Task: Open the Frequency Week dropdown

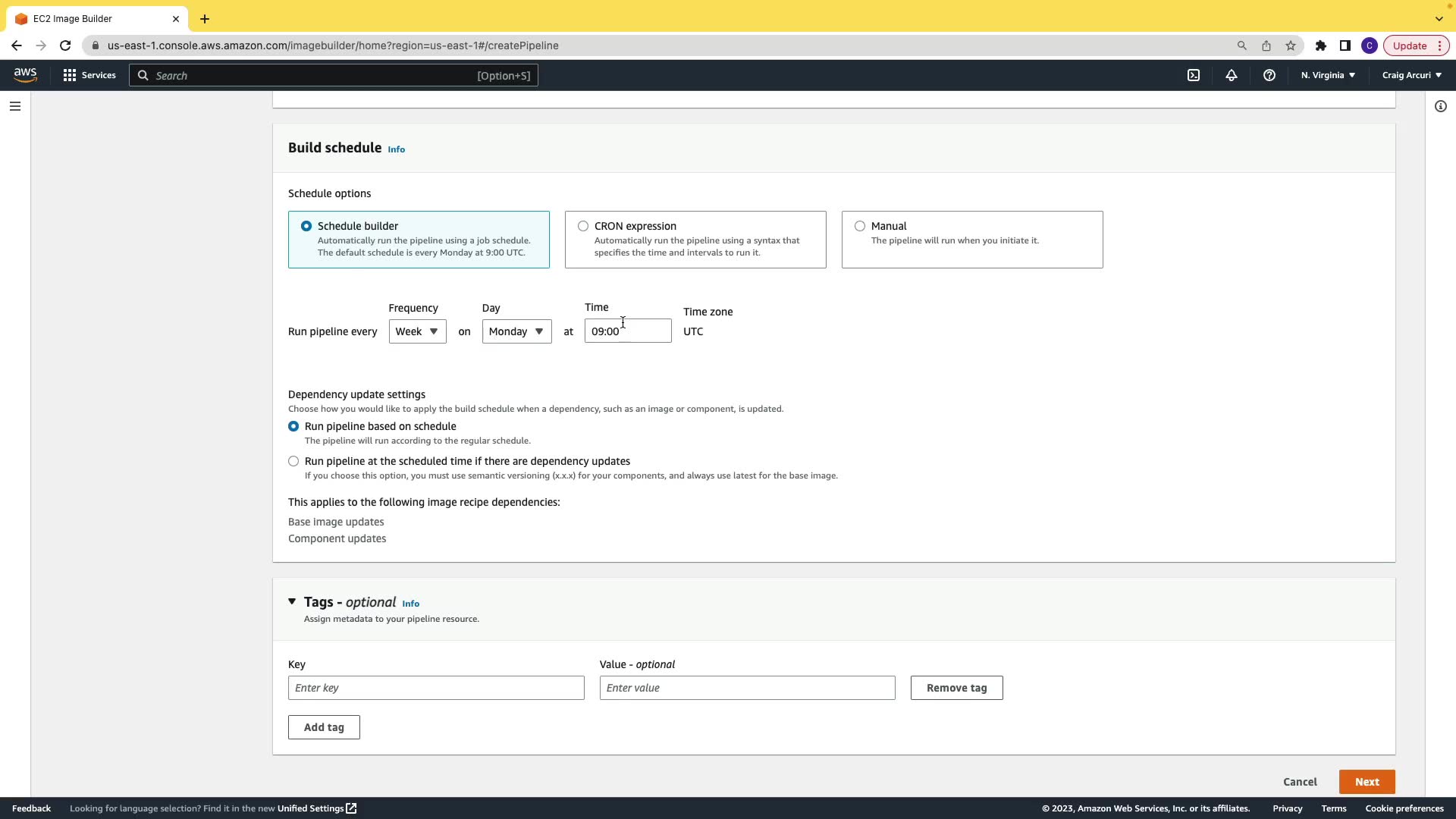Action: click(417, 331)
